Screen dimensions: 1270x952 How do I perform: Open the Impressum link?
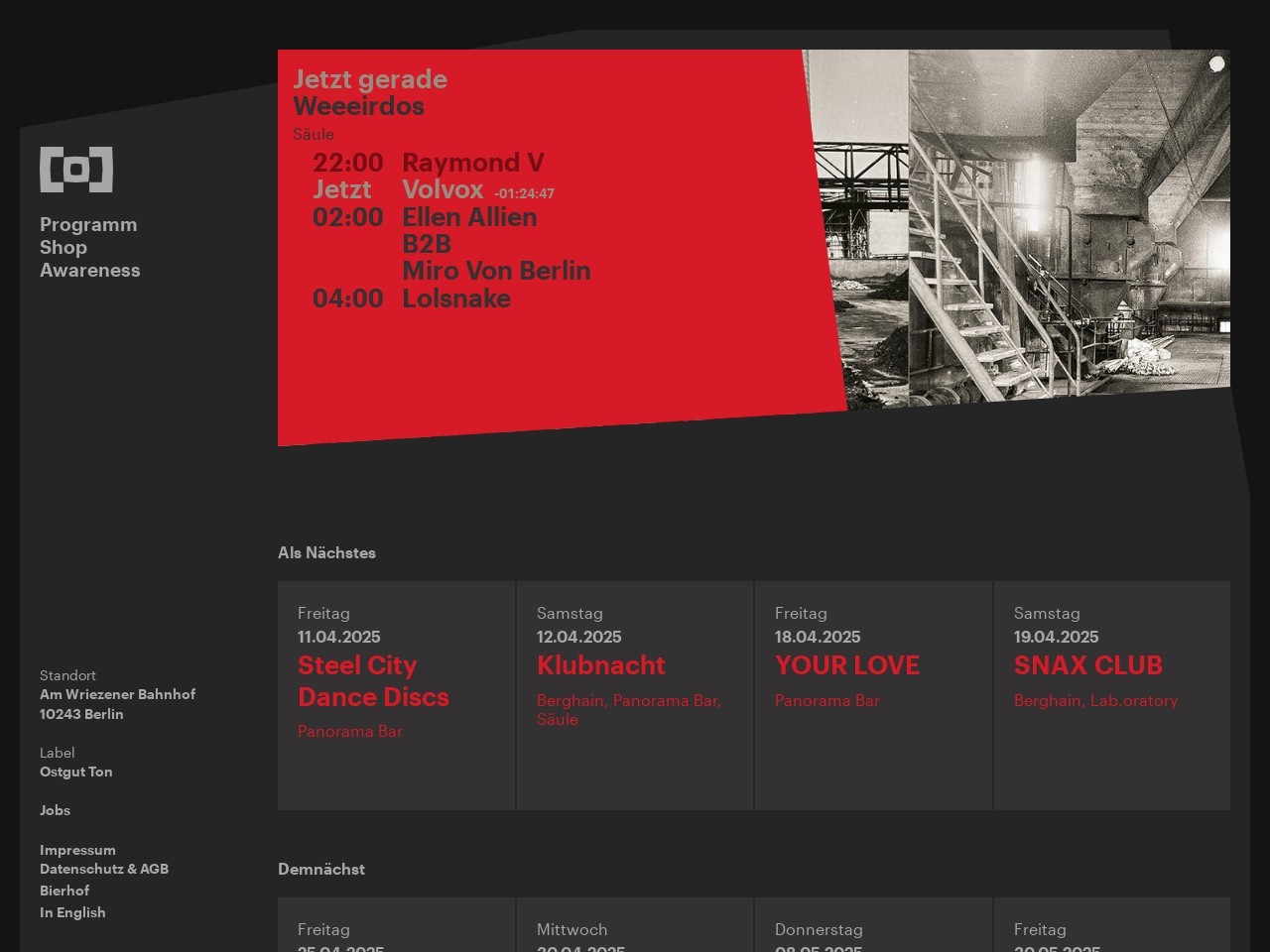click(77, 850)
